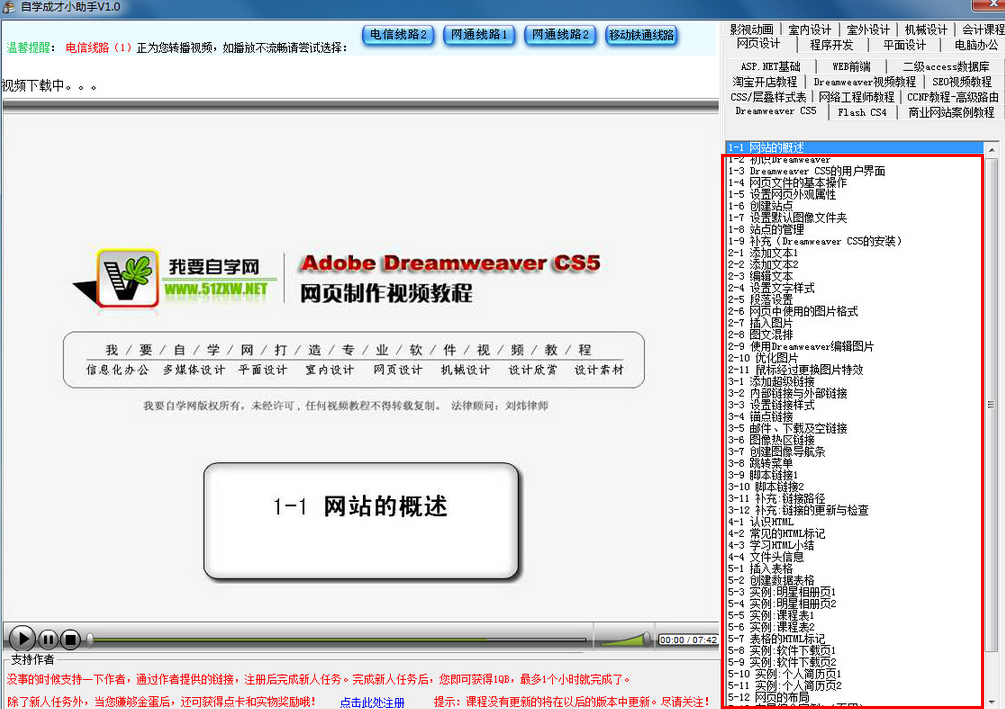Image resolution: width=1005 pixels, height=709 pixels.
Task: Select lesson 3-4 锚点链接
Action: tap(855, 417)
